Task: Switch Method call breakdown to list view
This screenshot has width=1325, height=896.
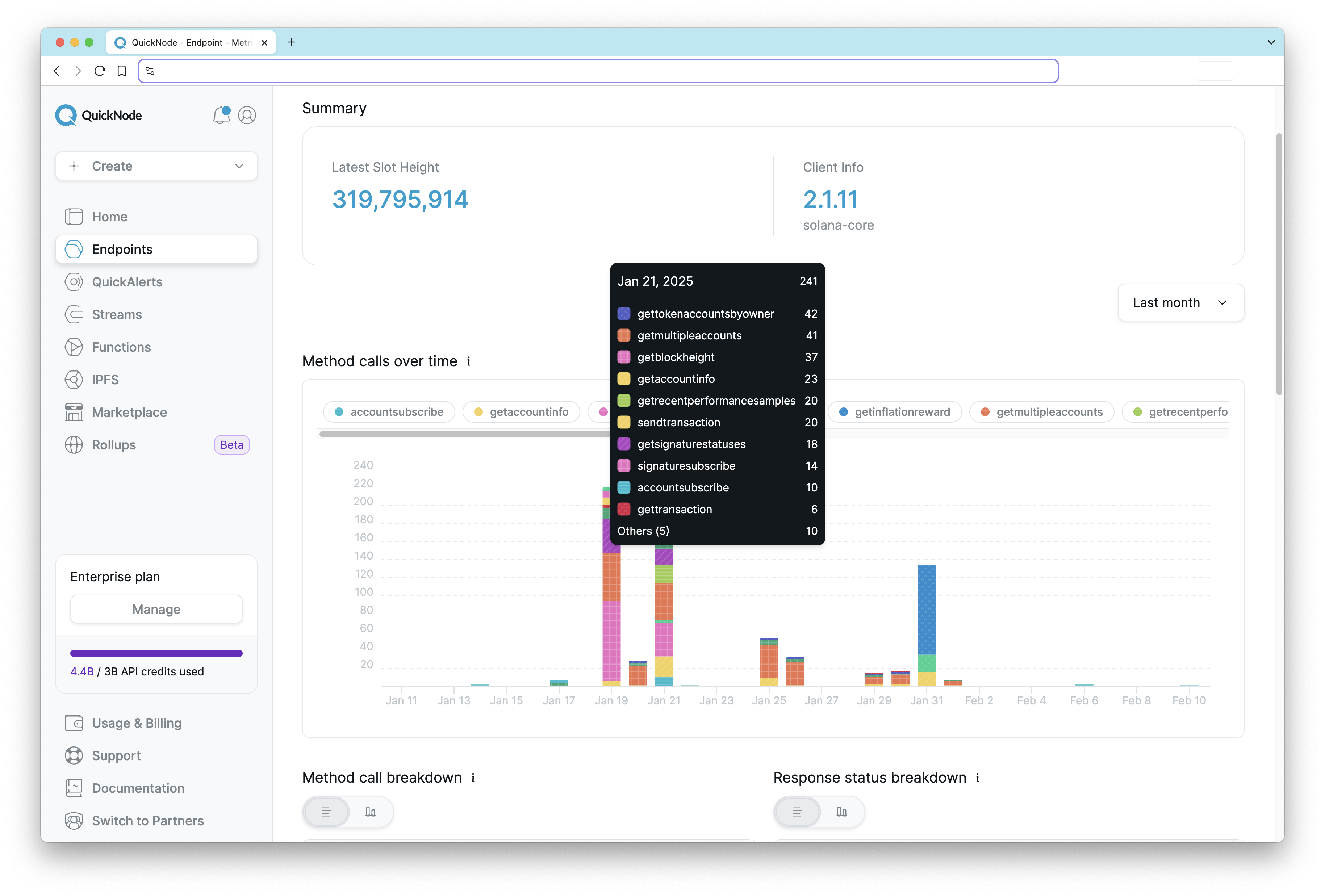Action: [326, 812]
